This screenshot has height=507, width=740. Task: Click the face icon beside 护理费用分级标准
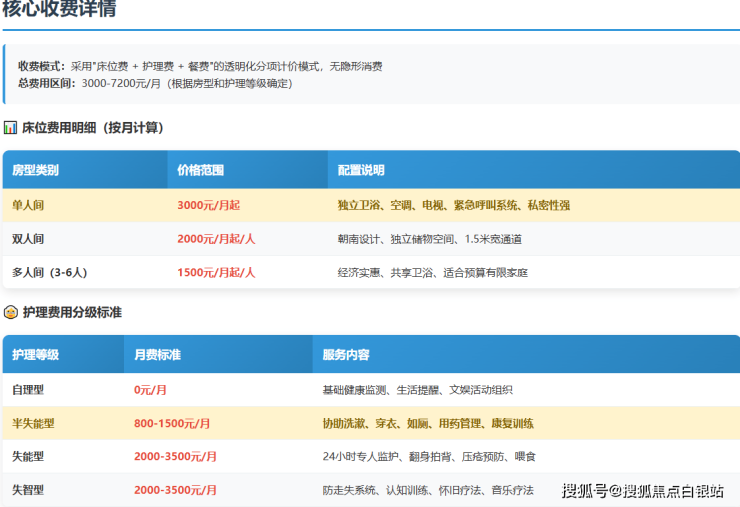click(x=10, y=312)
